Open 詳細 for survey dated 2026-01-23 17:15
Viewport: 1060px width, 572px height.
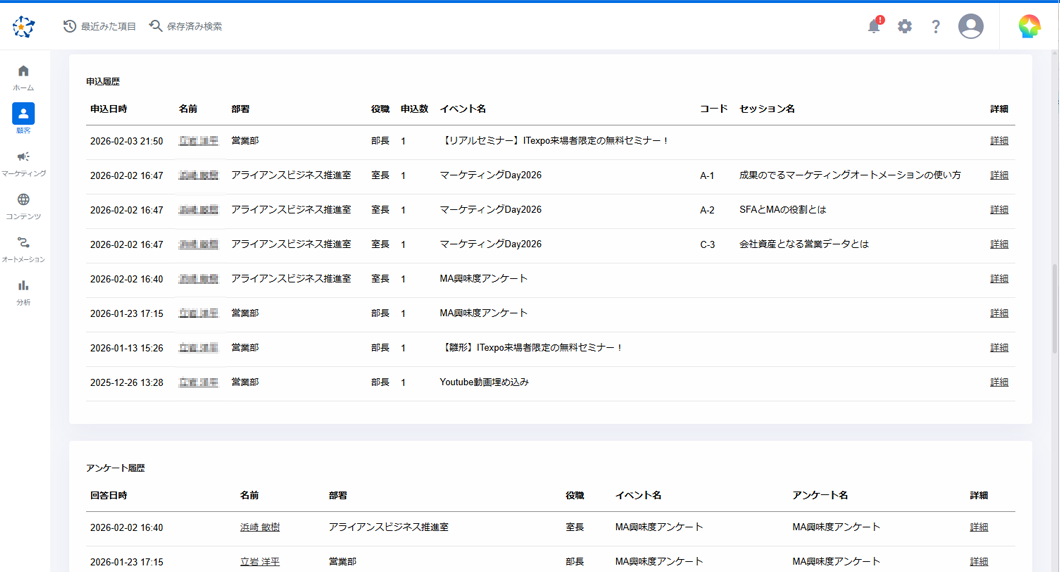coord(979,562)
